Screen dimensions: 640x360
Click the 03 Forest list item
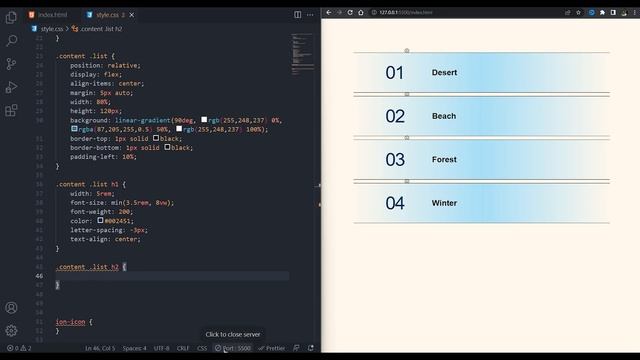482,160
